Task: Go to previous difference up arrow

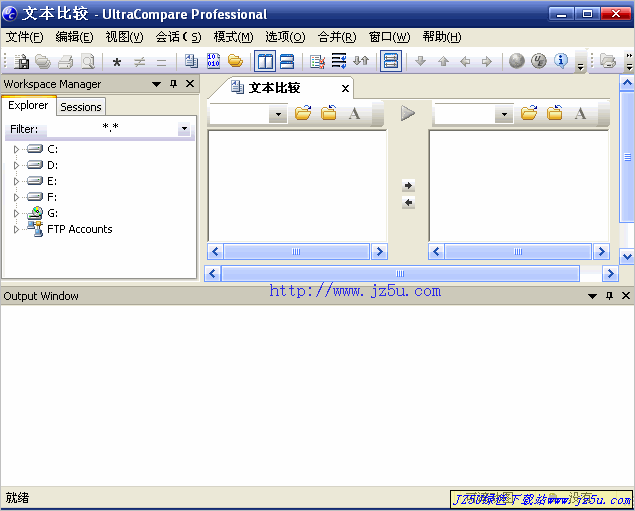Action: coord(443,62)
